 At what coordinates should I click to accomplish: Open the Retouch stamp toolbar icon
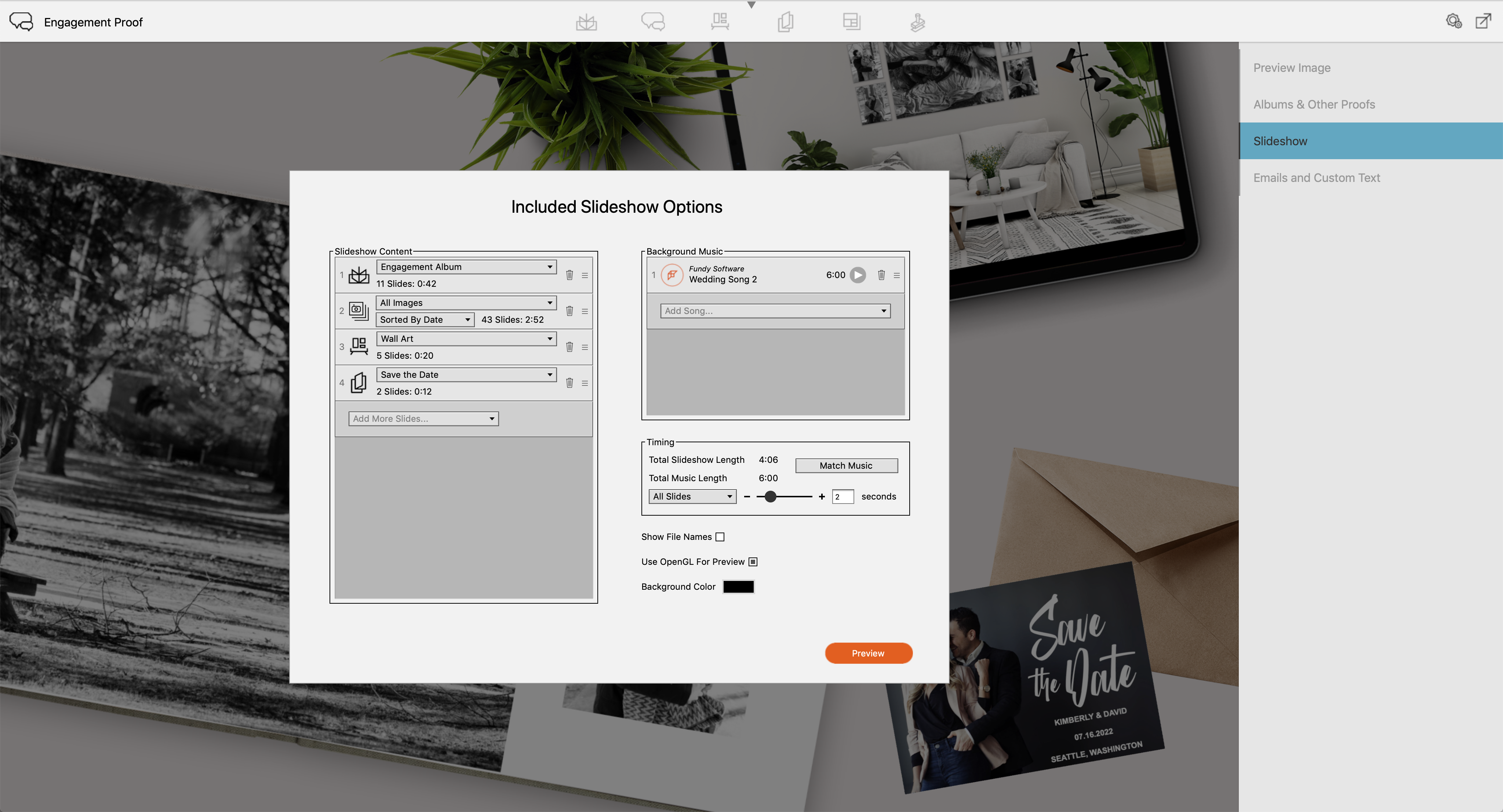click(918, 22)
